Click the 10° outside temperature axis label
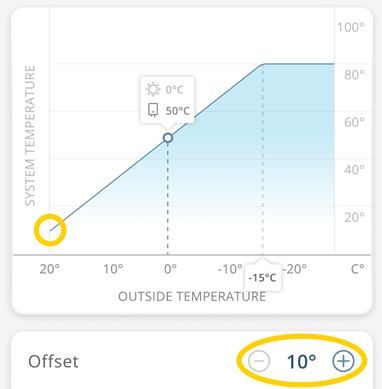The height and width of the screenshot is (389, 382). pyautogui.click(x=113, y=269)
